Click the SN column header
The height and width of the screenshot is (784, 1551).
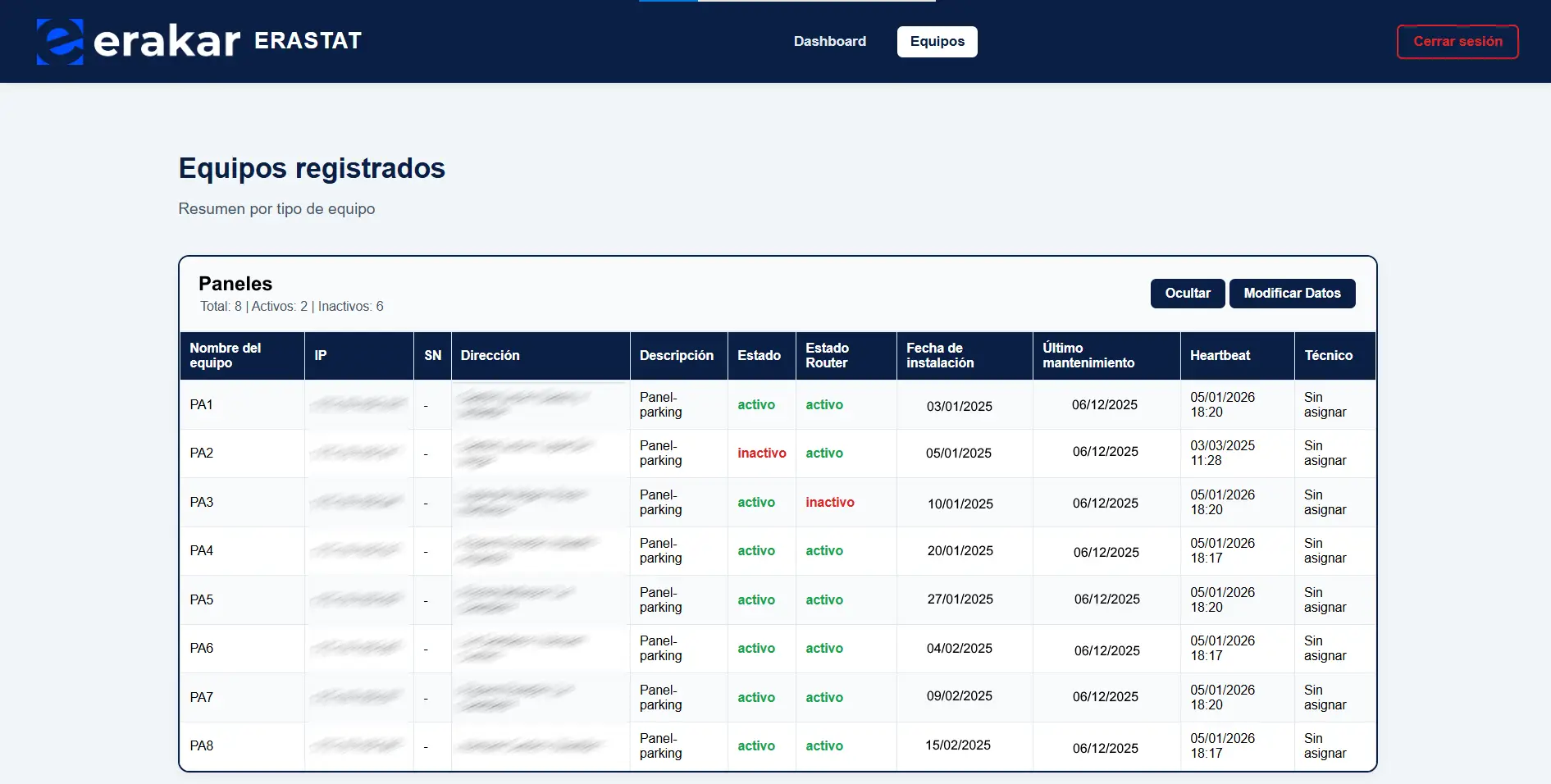coord(432,355)
